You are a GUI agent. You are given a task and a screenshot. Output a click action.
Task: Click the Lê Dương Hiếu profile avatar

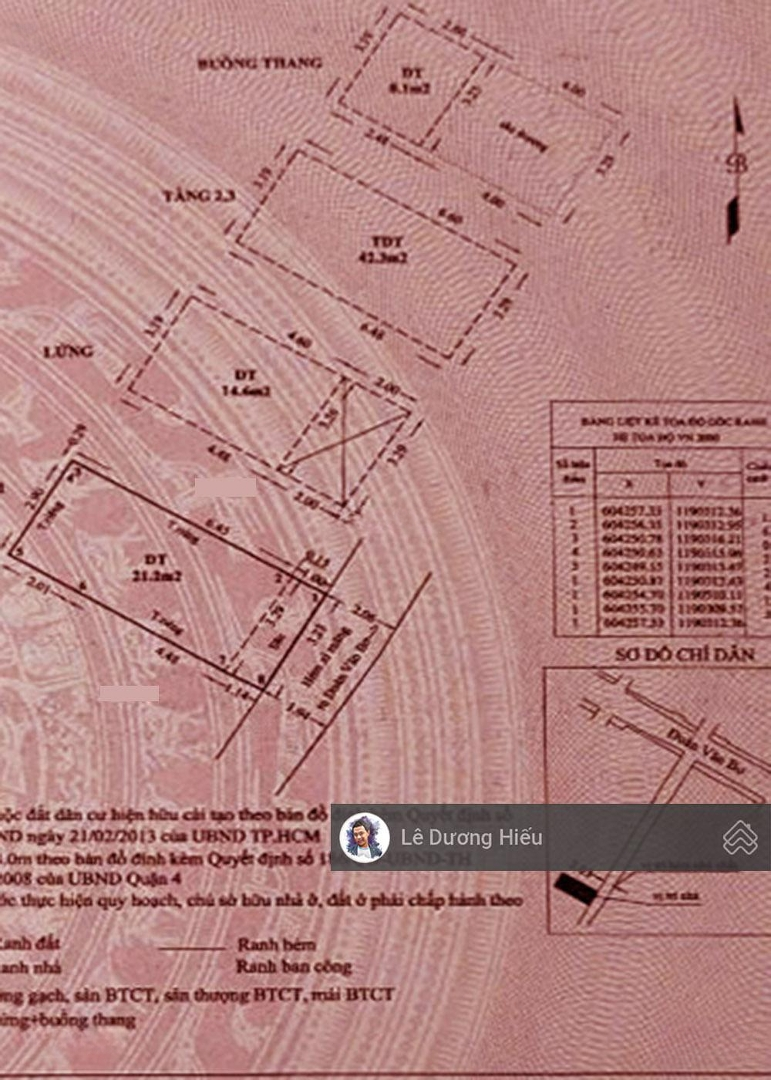[x=364, y=837]
